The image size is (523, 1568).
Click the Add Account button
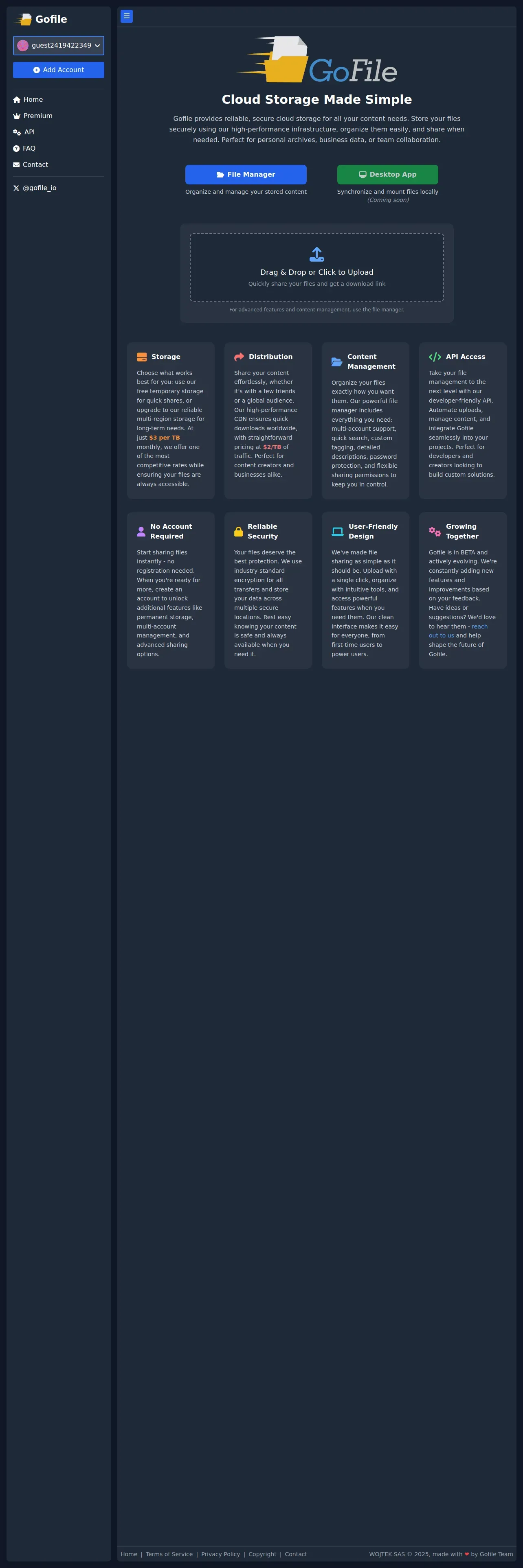(58, 70)
